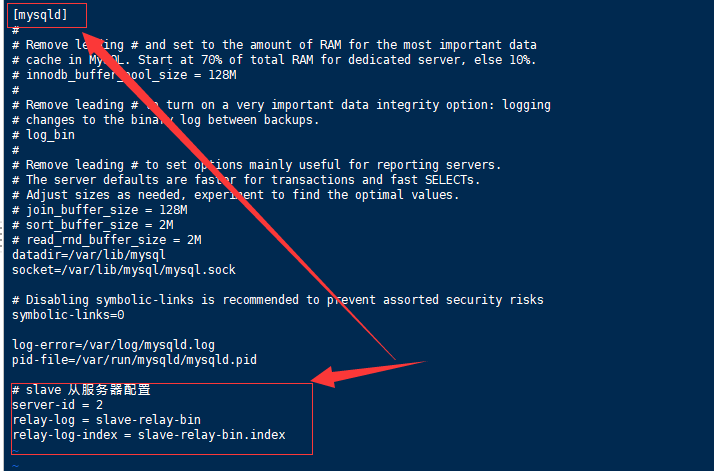Click the symbolic-links=0 setting
714x471 pixels.
(x=68, y=314)
